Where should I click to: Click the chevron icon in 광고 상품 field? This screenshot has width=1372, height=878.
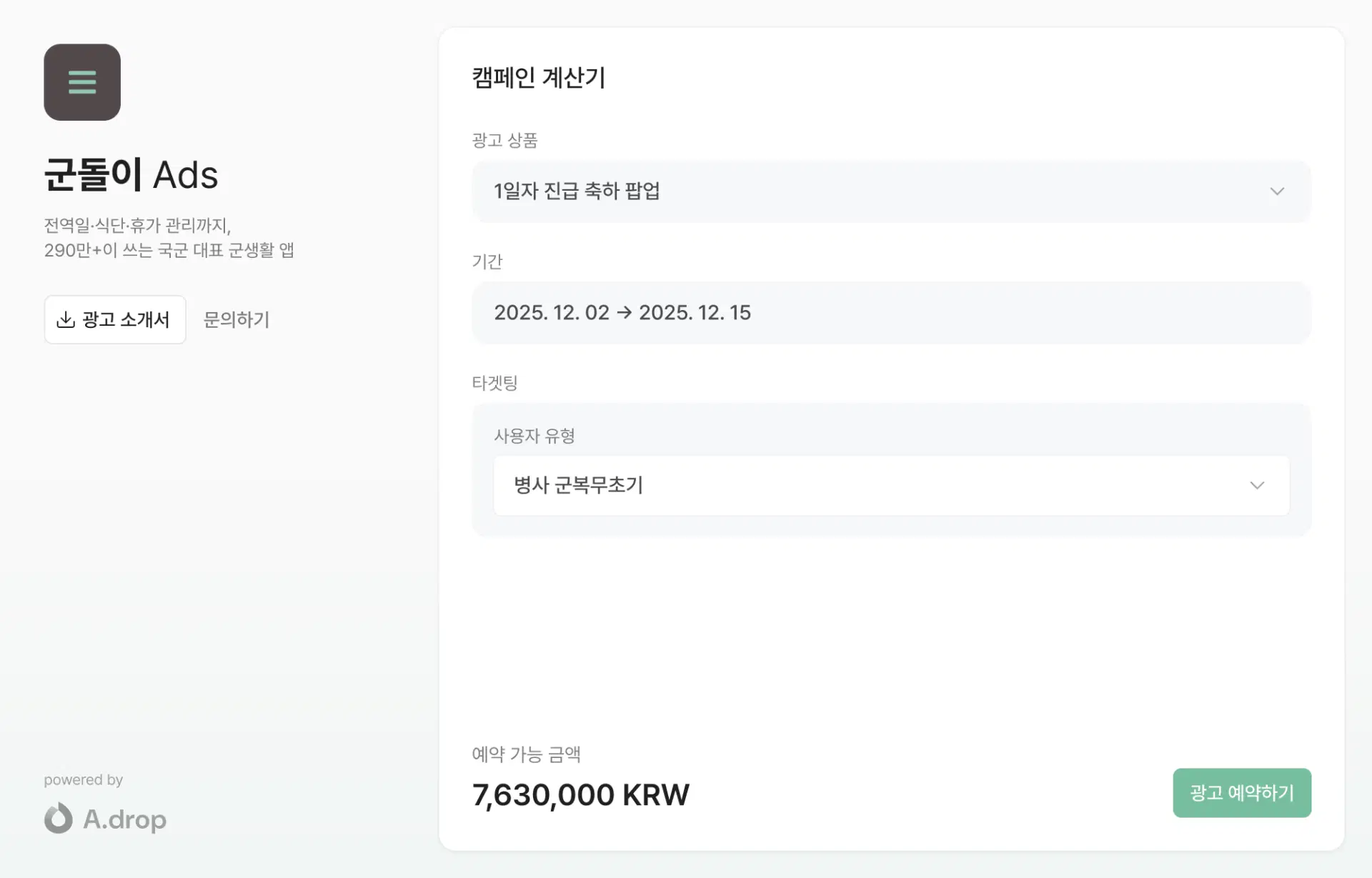point(1277,191)
